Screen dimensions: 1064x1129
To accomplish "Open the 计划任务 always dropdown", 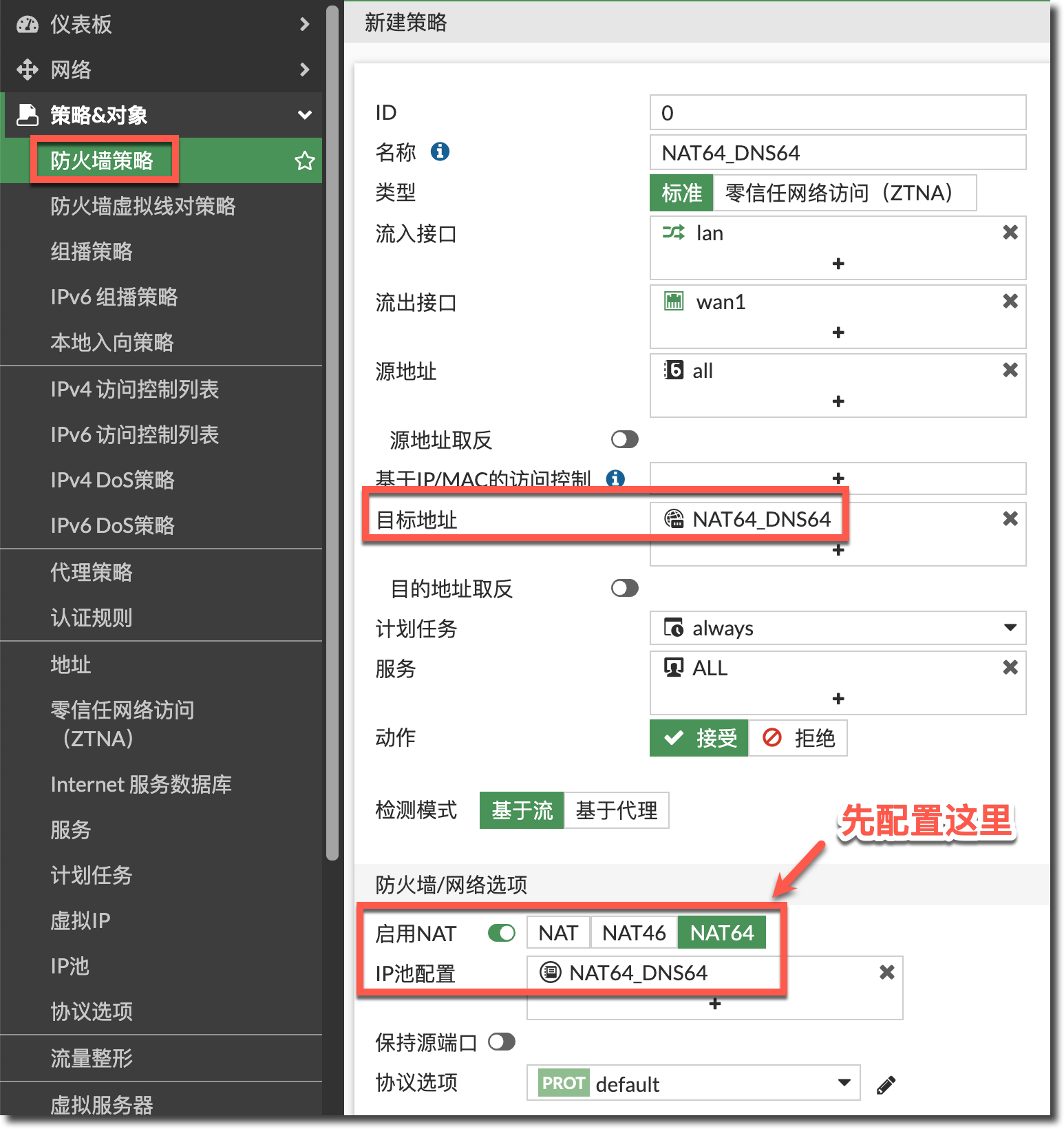I will (x=838, y=629).
